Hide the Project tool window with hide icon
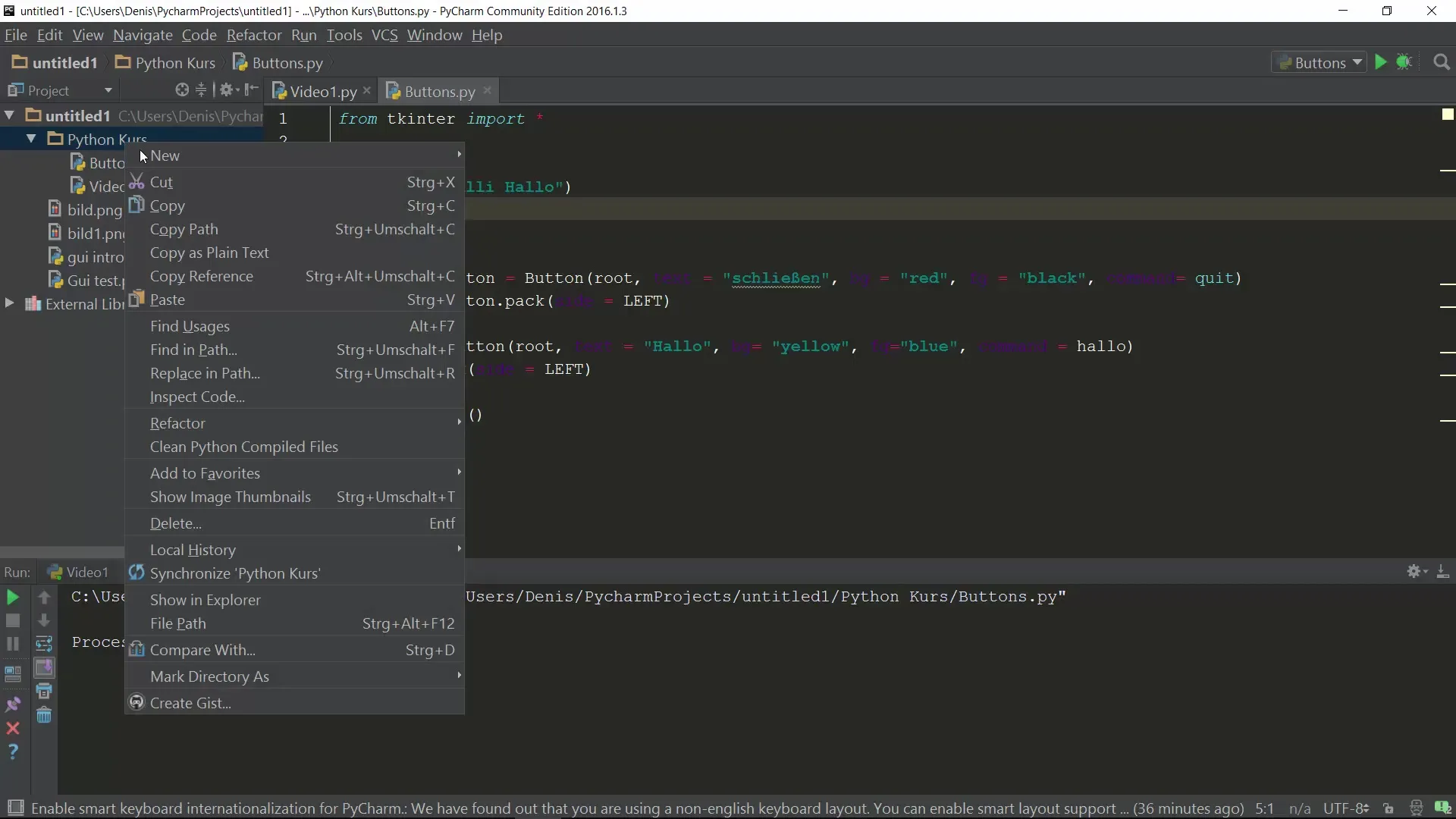The width and height of the screenshot is (1456, 819). (x=252, y=90)
